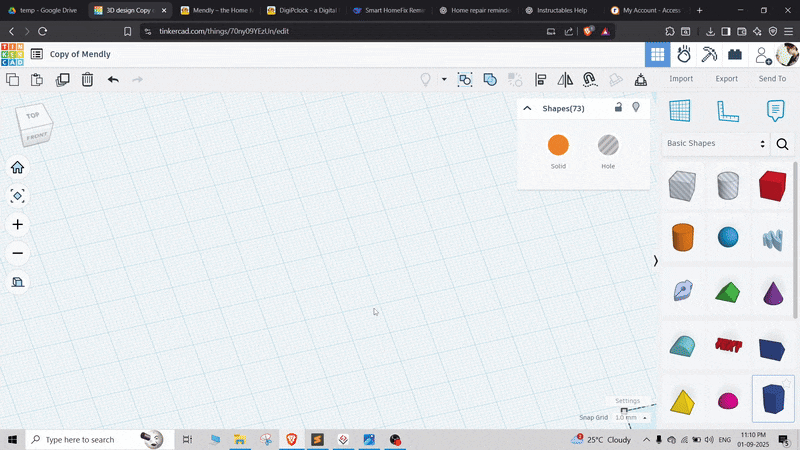Toggle lock editing in Shapes panel
The image size is (800, 450).
point(618,108)
